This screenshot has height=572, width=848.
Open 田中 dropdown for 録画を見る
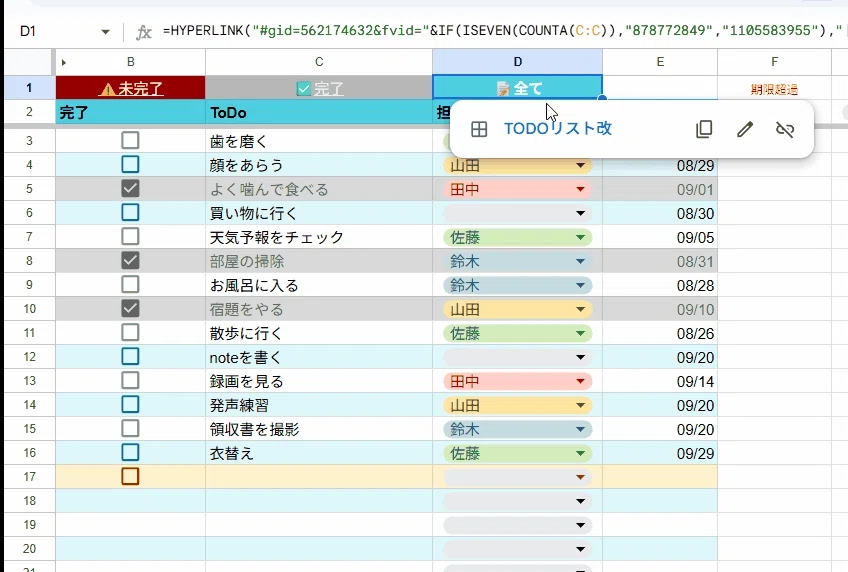tap(580, 382)
